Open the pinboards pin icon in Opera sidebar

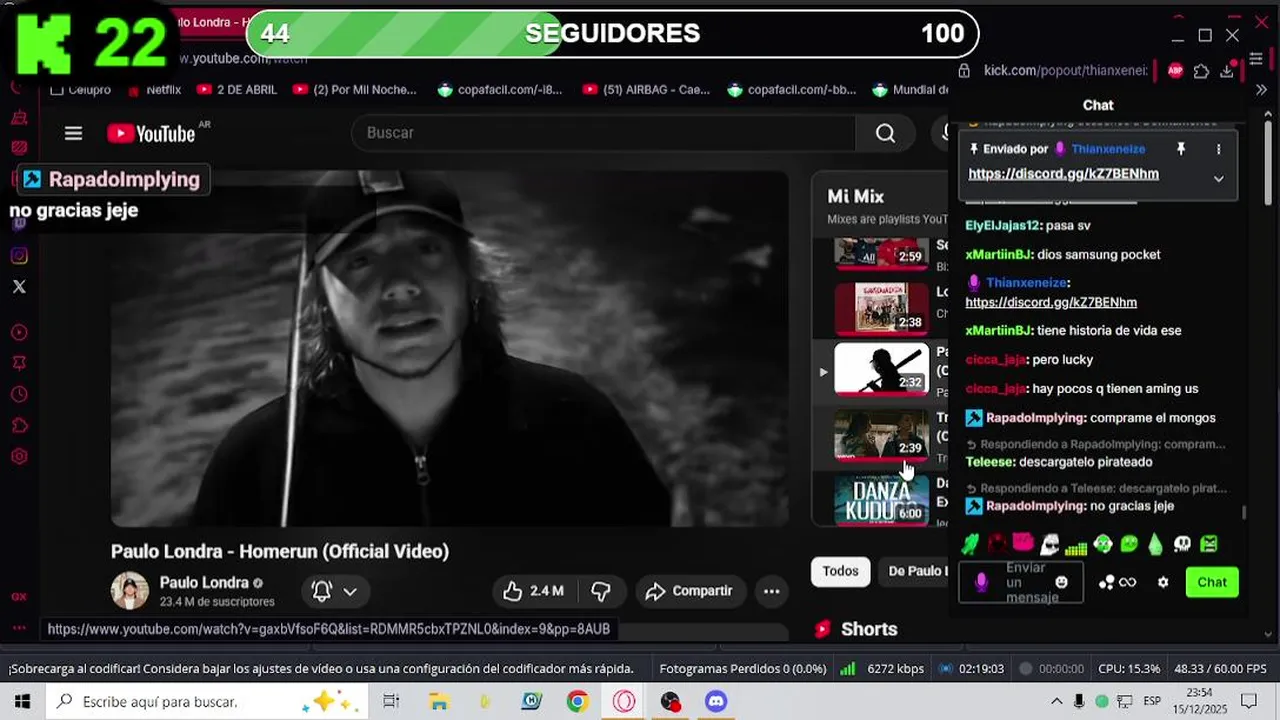[19, 363]
